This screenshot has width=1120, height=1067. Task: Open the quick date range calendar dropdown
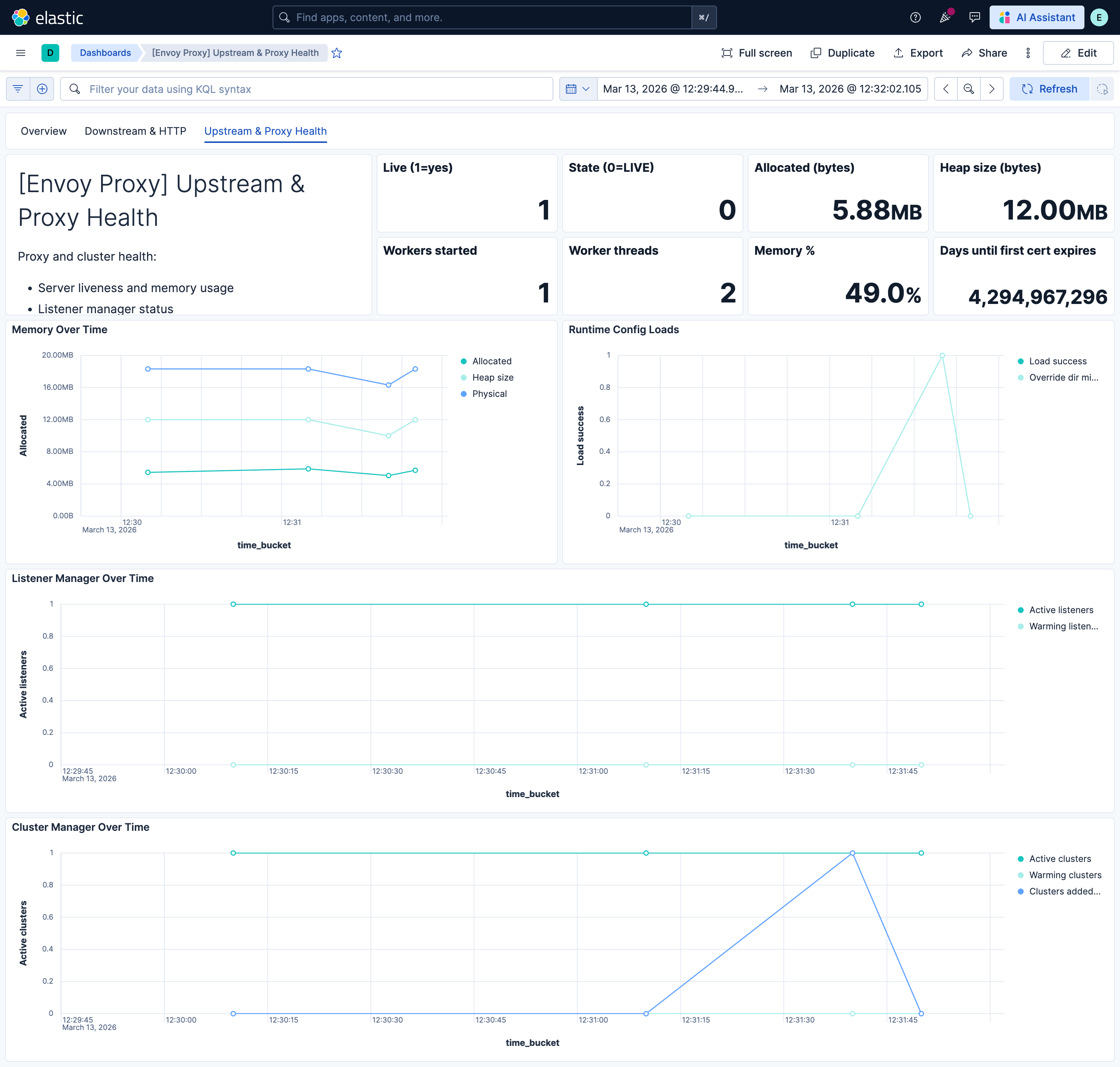(578, 89)
